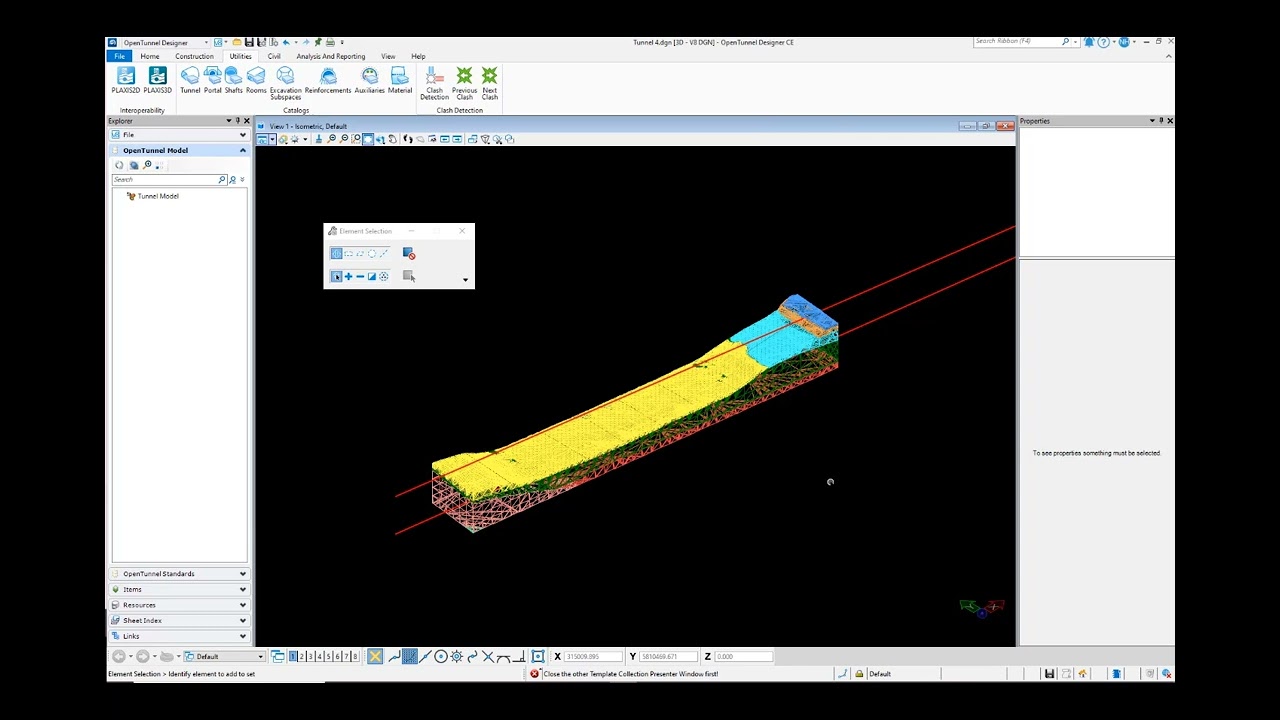Viewport: 1280px width, 720px height.
Task: Switch to the Civil ribbon tab
Action: point(274,56)
